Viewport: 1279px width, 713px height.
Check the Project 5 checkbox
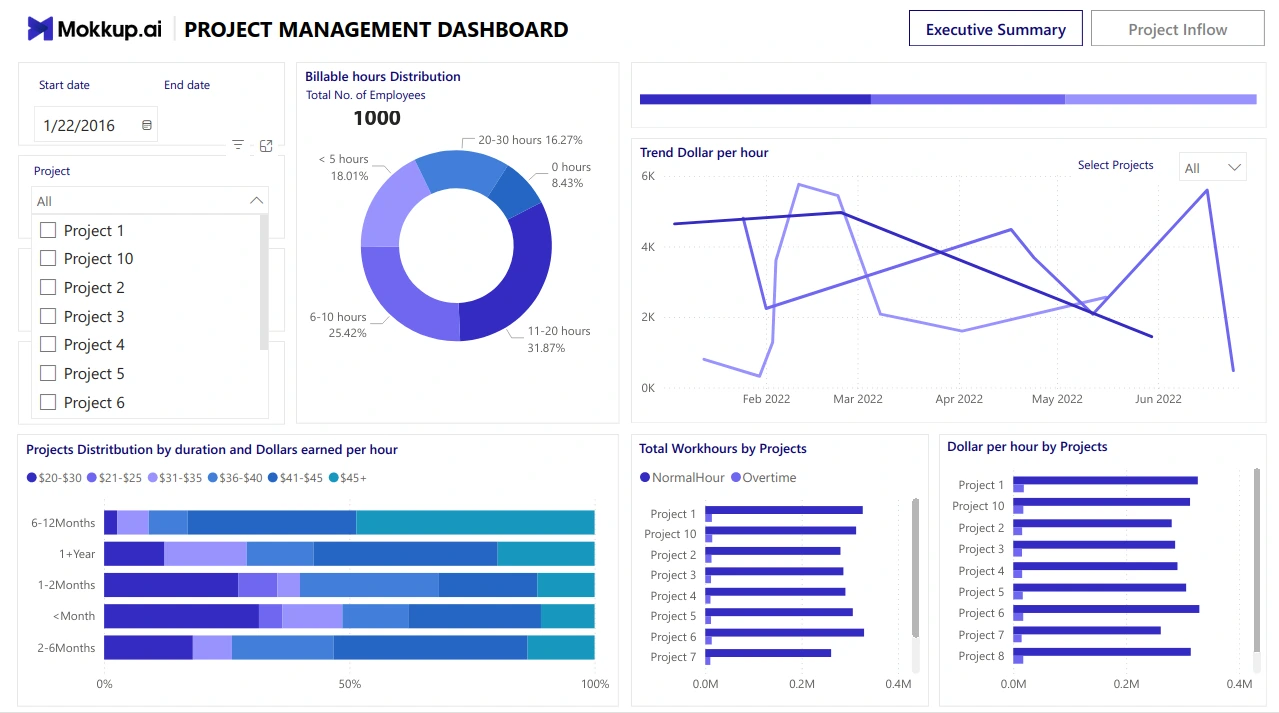point(48,373)
